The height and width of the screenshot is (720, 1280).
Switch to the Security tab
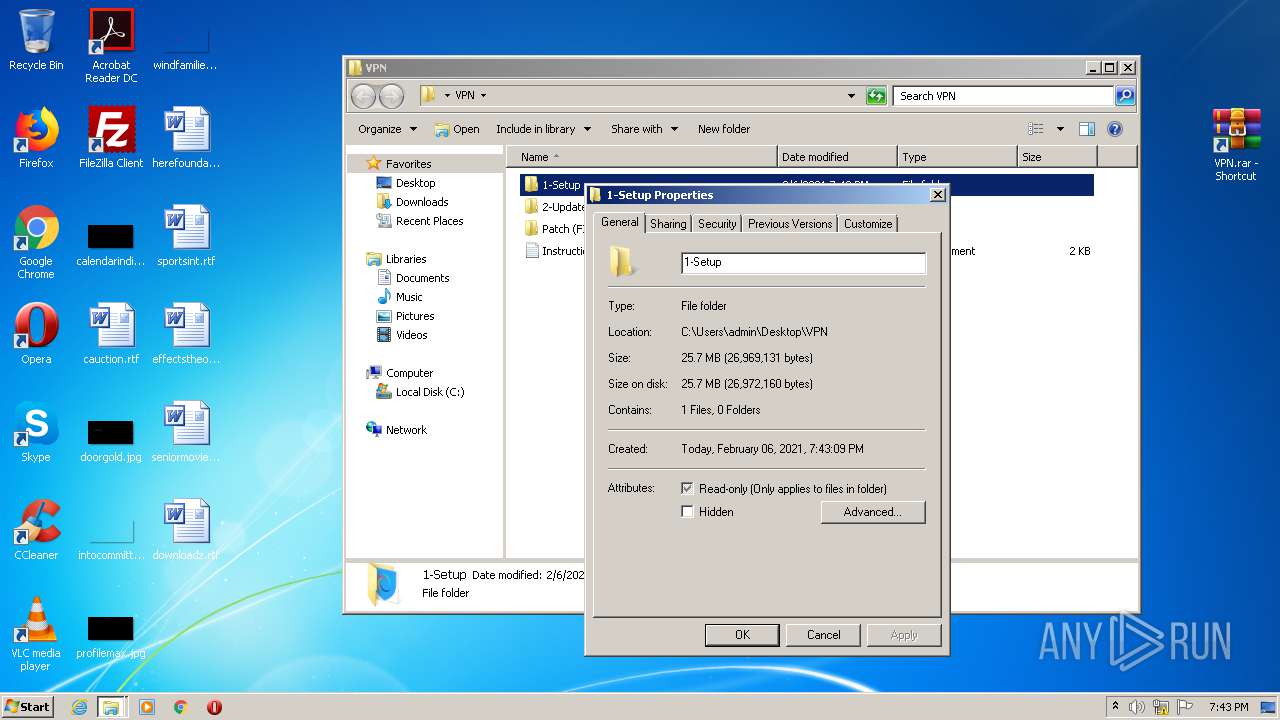pos(717,224)
